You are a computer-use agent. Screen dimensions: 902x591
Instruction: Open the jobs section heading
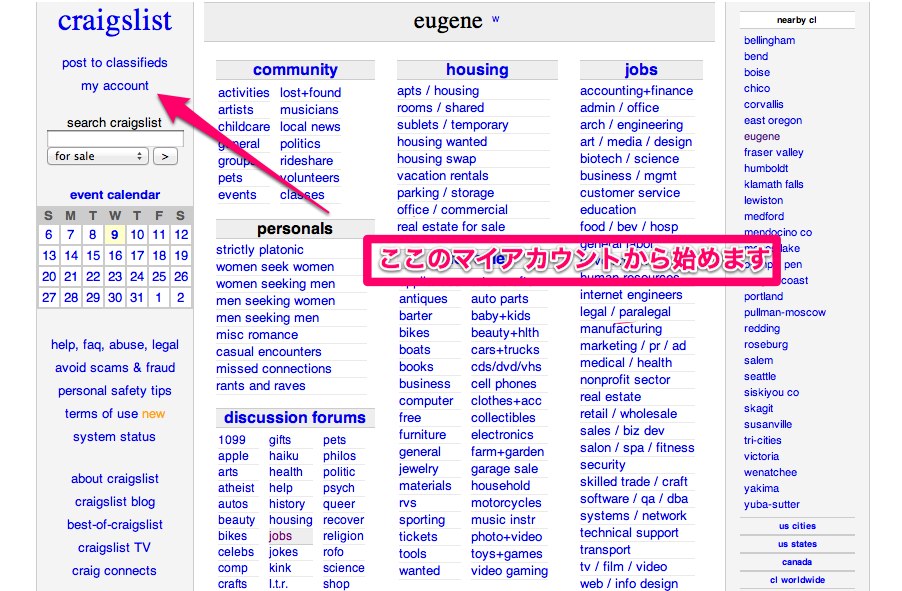pyautogui.click(x=641, y=70)
